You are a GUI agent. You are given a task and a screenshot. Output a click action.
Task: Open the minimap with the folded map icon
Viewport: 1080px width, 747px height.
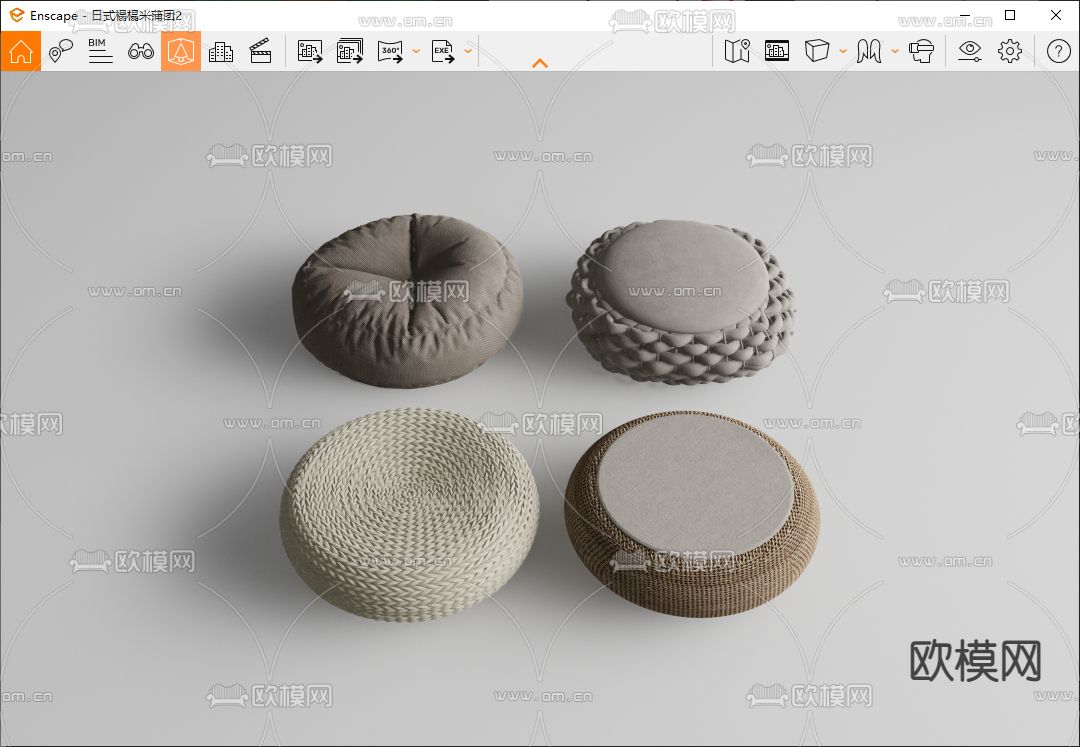click(737, 51)
